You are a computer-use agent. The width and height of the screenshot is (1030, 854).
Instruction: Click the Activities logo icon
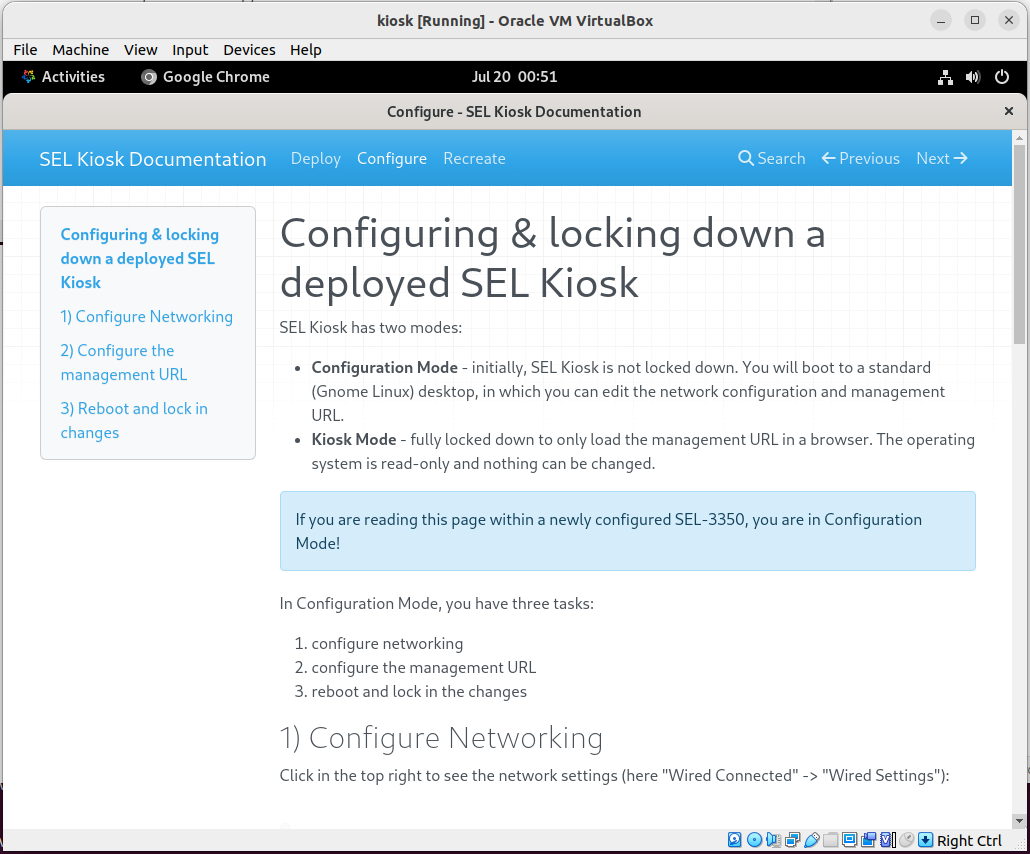28,77
